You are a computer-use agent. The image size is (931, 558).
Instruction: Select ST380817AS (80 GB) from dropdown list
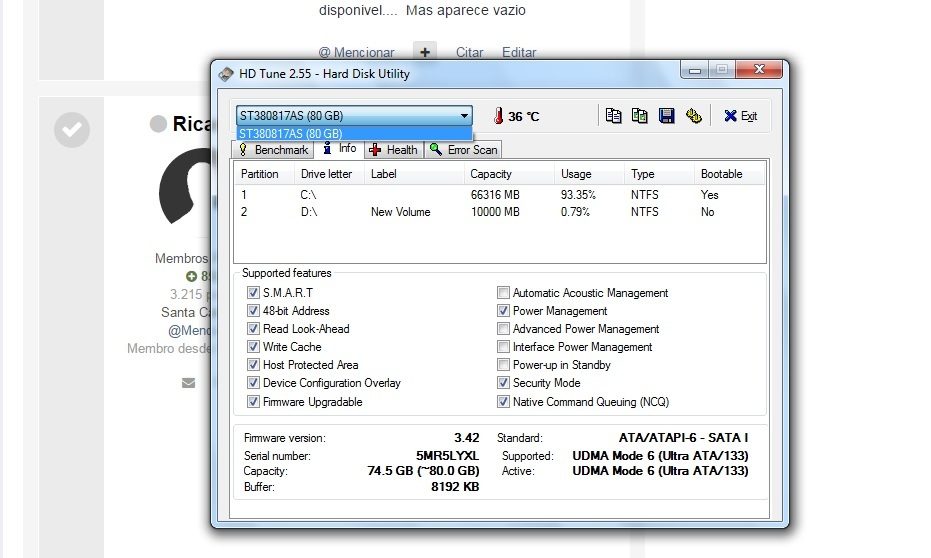(354, 134)
